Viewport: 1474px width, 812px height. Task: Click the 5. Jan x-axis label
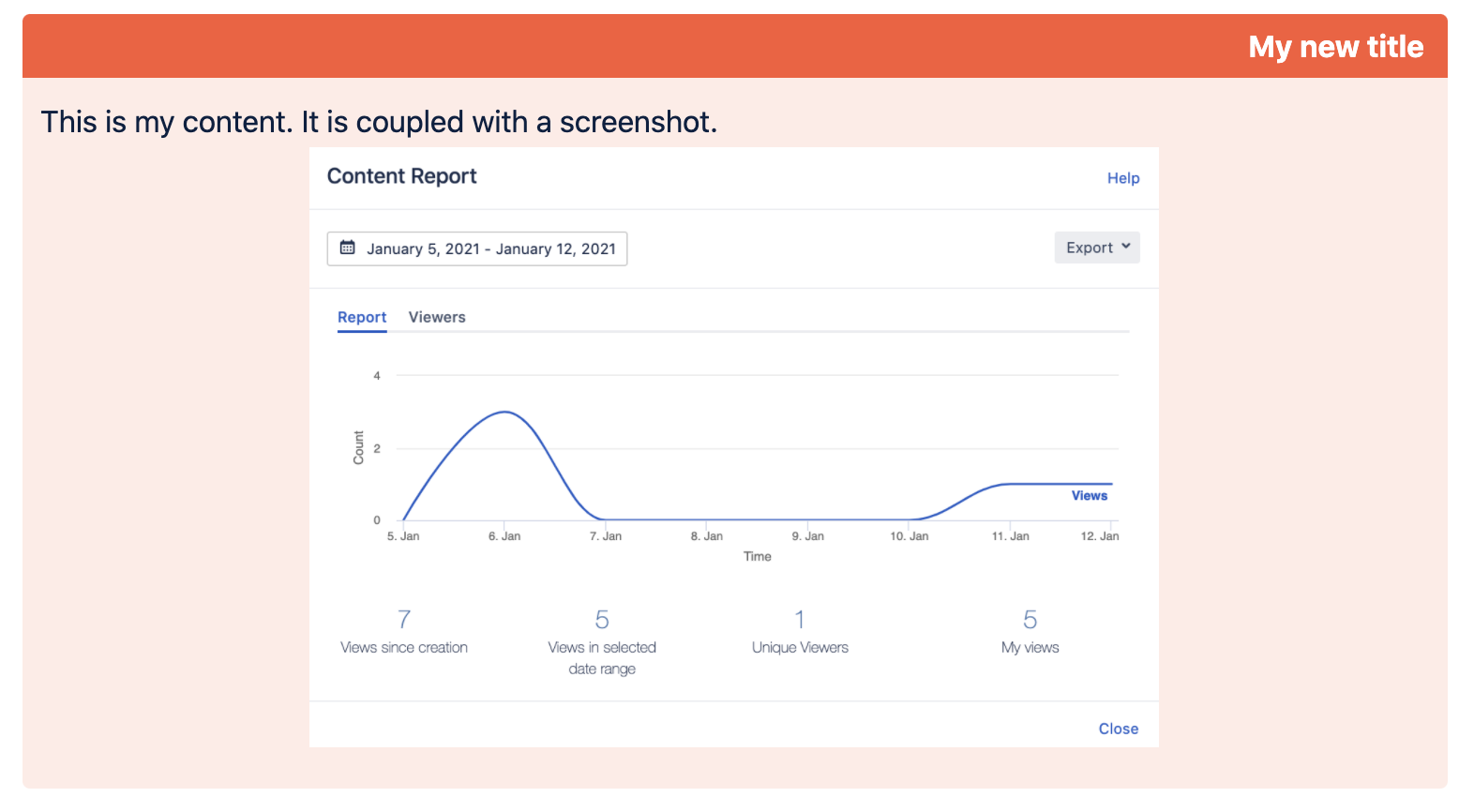[403, 536]
